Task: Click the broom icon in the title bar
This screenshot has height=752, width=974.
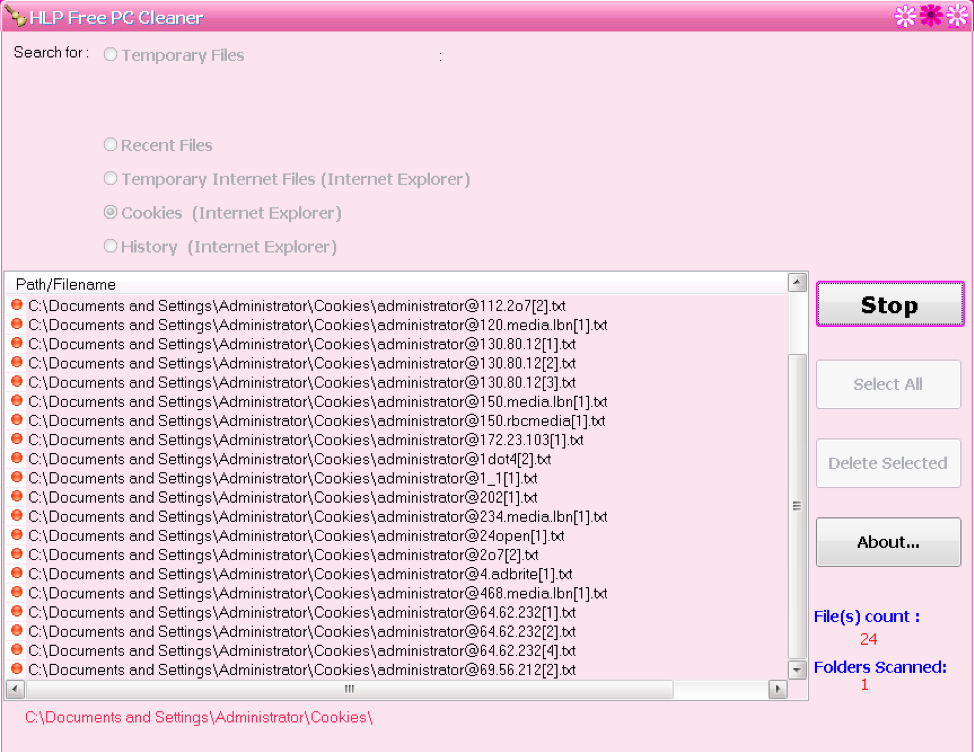Action: 15,16
